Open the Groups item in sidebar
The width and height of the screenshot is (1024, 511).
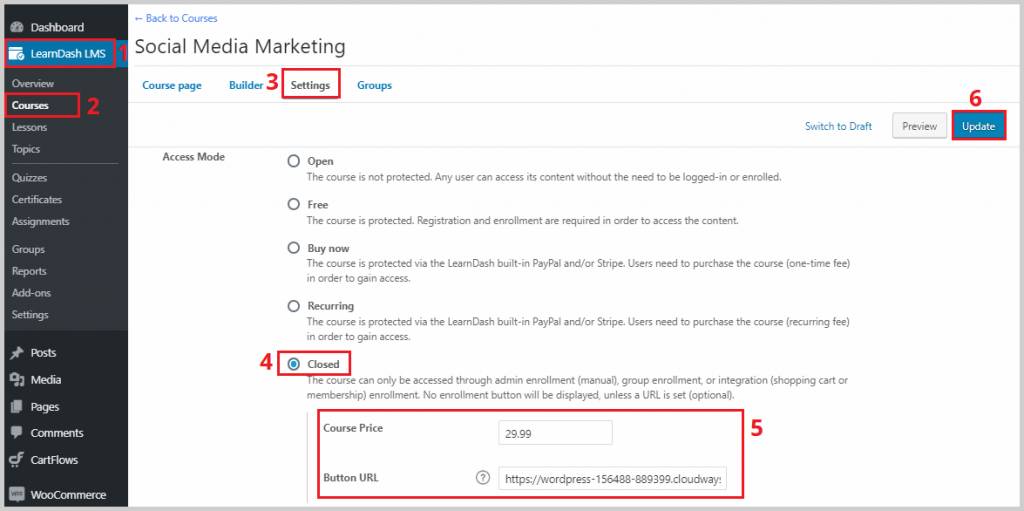click(28, 250)
